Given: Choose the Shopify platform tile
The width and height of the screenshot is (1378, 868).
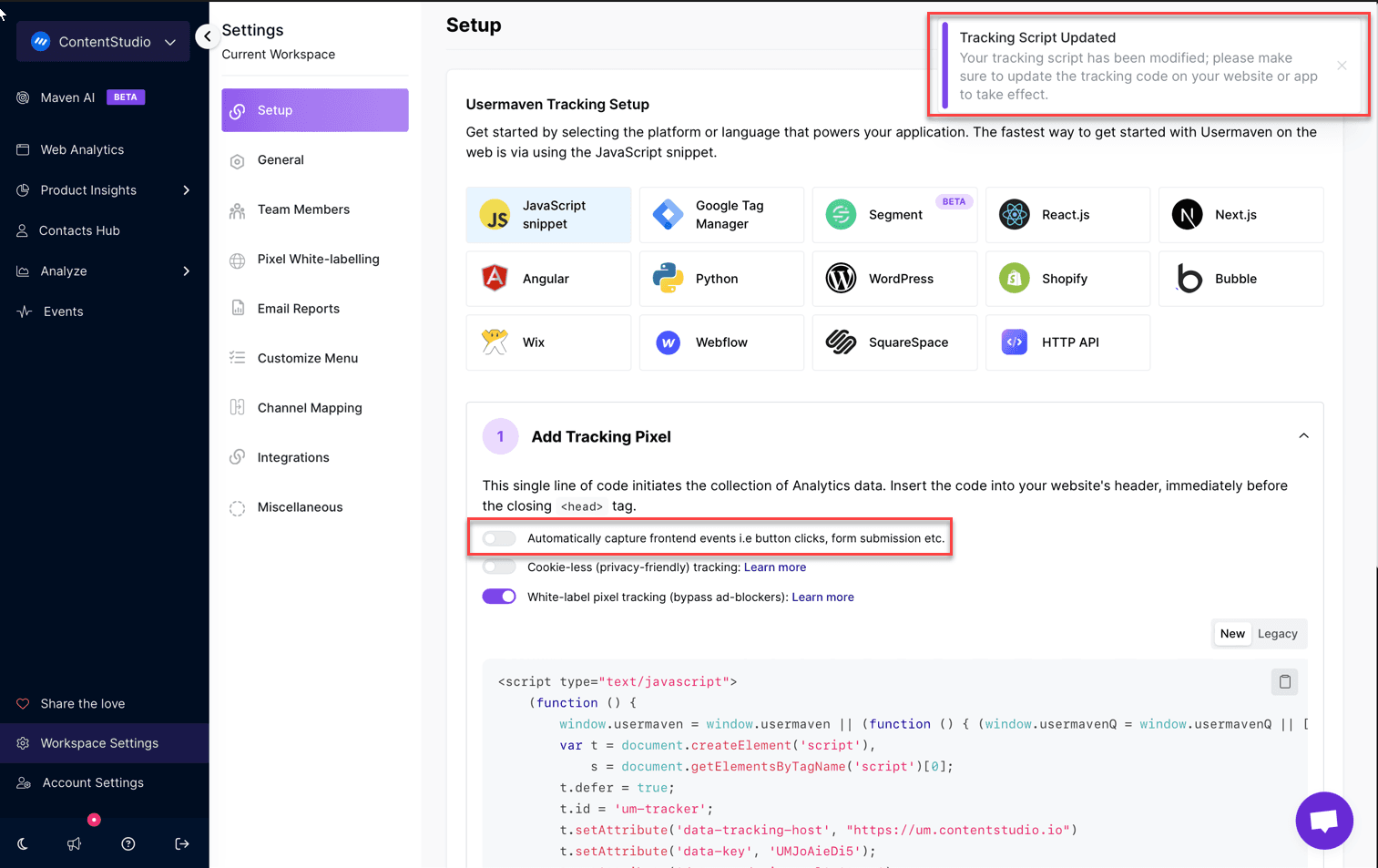Looking at the screenshot, I should click(1067, 279).
